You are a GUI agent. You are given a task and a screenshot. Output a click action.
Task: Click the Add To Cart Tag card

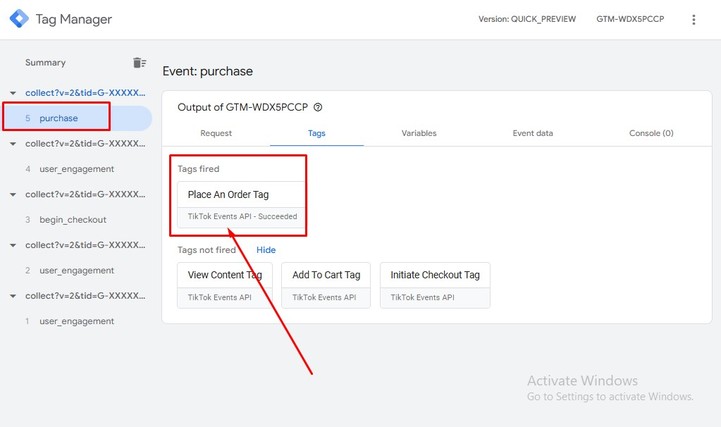click(x=326, y=284)
